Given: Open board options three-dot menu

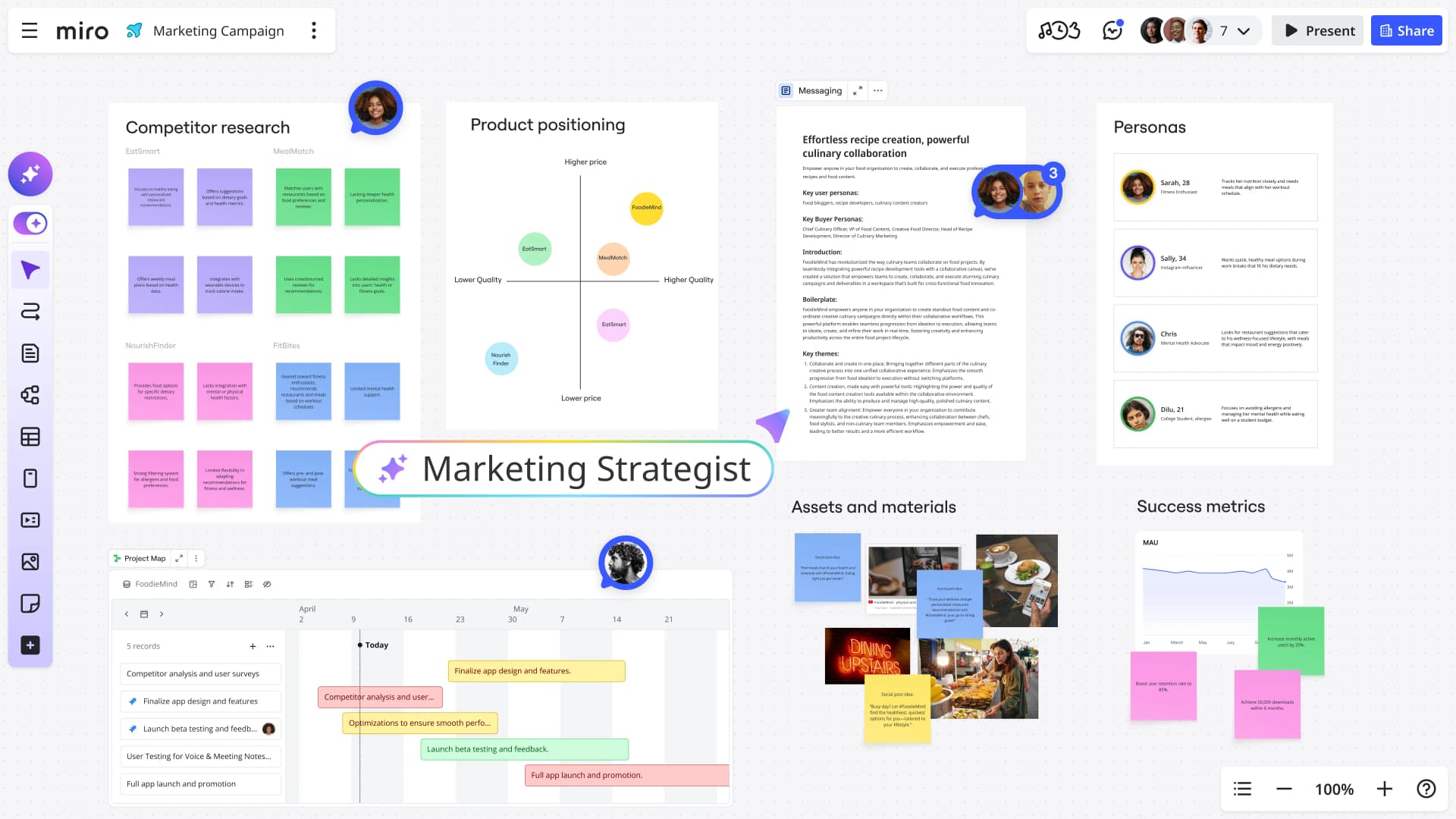Looking at the screenshot, I should pyautogui.click(x=314, y=30).
